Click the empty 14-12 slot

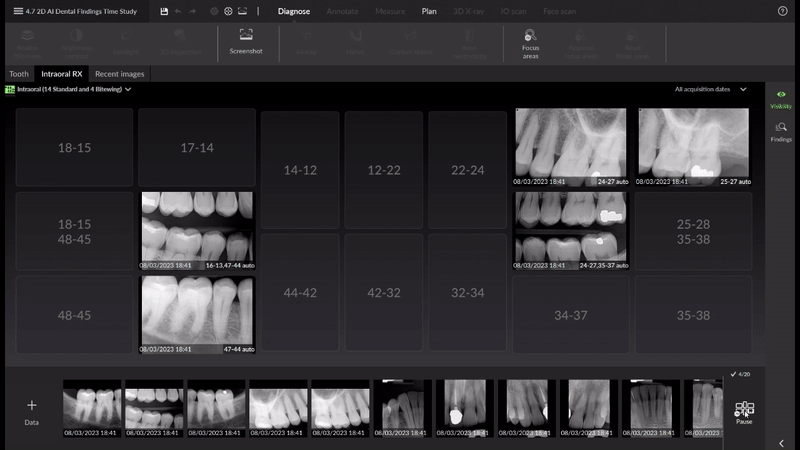pos(300,170)
